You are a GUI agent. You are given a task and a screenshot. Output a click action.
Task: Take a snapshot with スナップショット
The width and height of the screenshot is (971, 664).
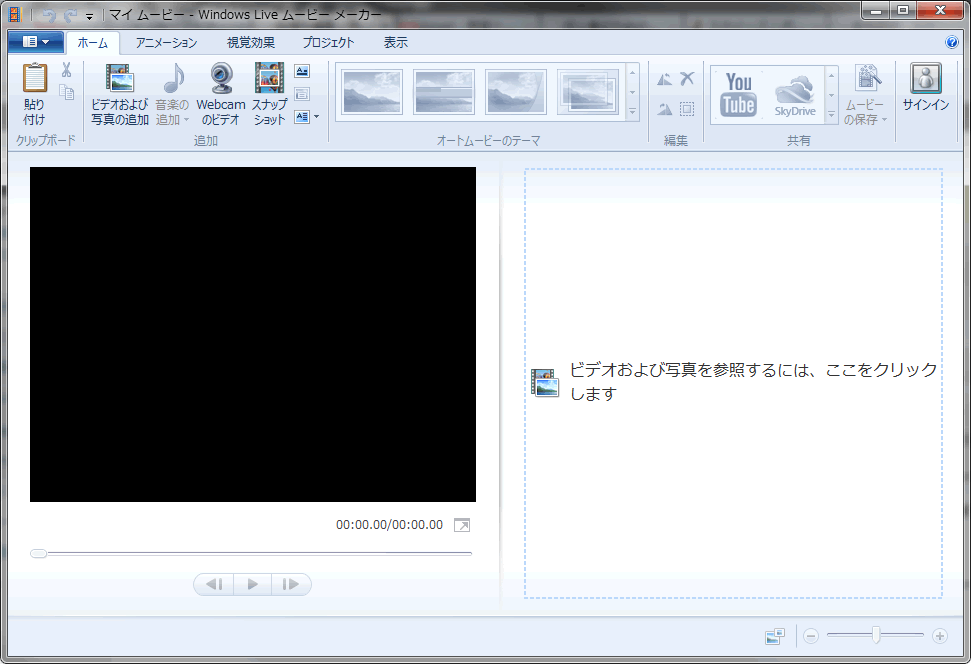point(269,80)
